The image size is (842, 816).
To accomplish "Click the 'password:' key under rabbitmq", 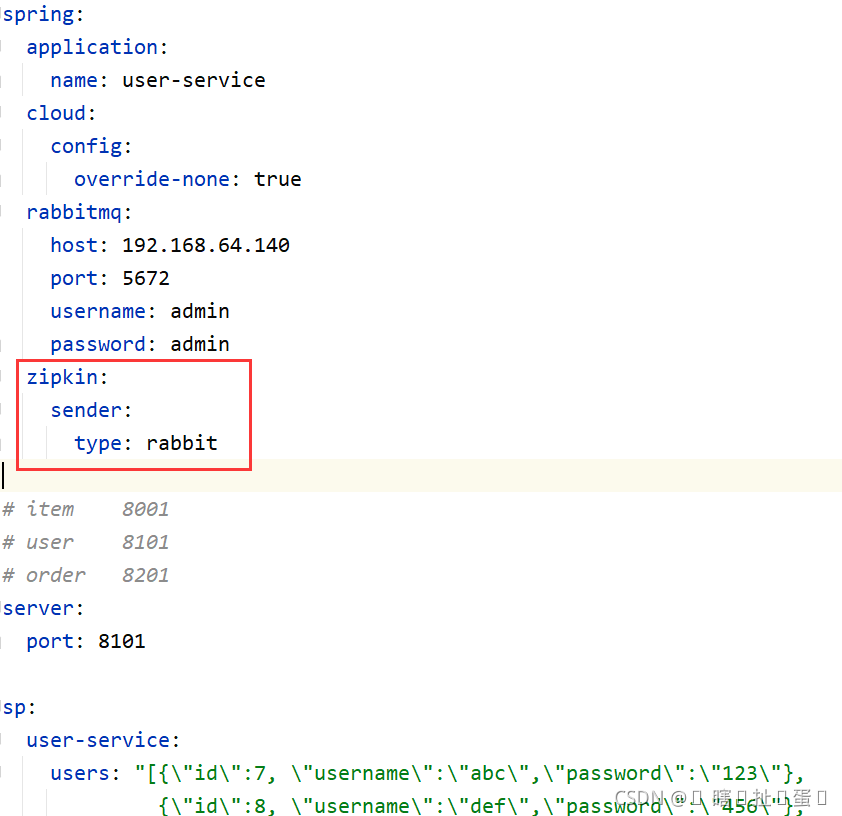I will click(x=103, y=345).
